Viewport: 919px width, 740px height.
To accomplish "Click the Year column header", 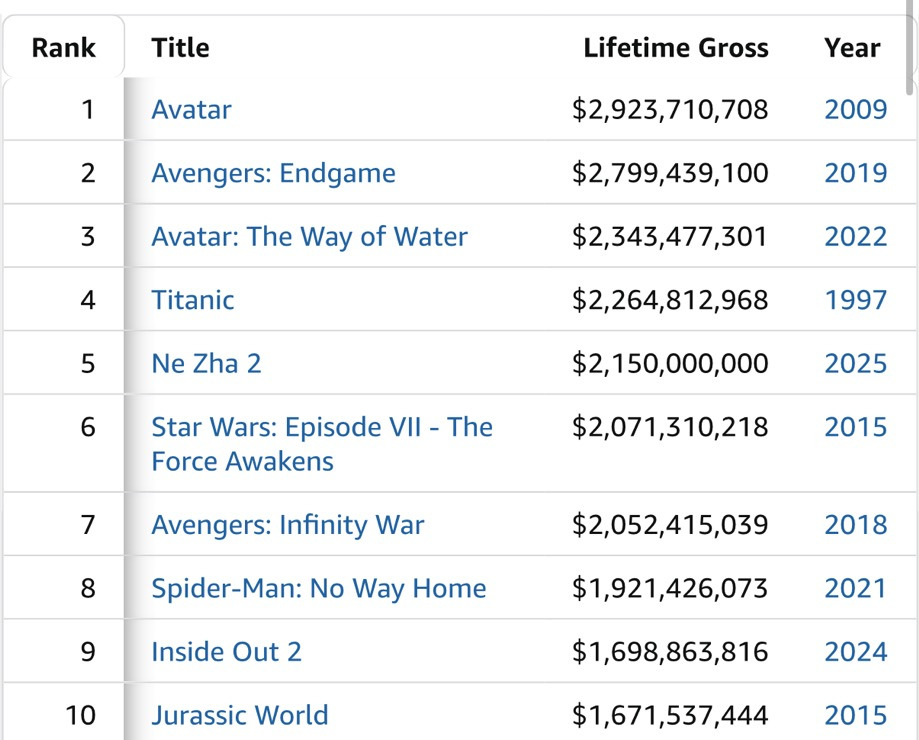I will pos(852,47).
